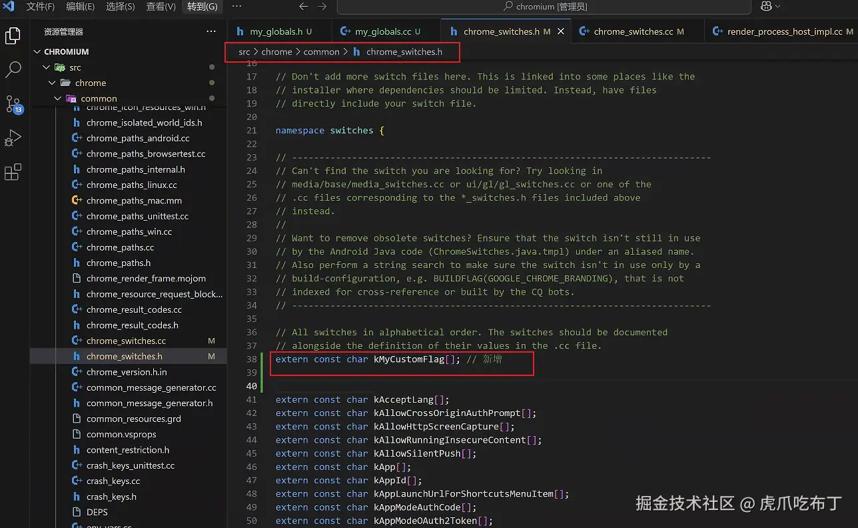Open content_restriction.h file
Screen dimensions: 858x528
127,450
